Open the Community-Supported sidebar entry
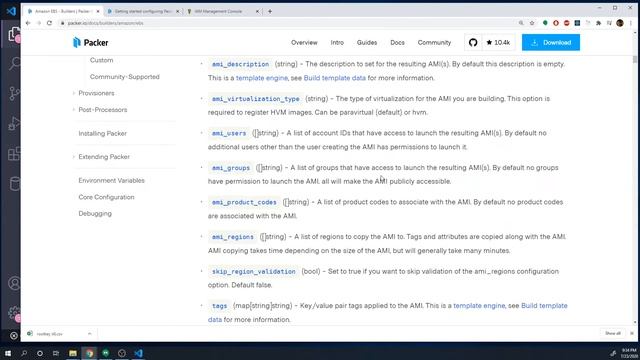This screenshot has width=640, height=360. [124, 77]
